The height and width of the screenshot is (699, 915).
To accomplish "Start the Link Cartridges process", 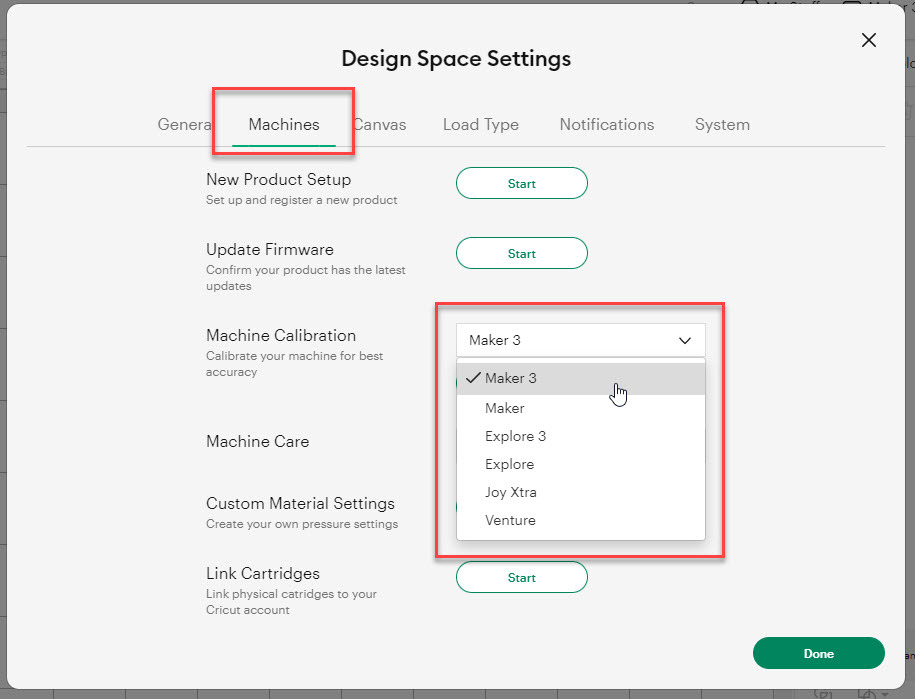I will pyautogui.click(x=521, y=577).
